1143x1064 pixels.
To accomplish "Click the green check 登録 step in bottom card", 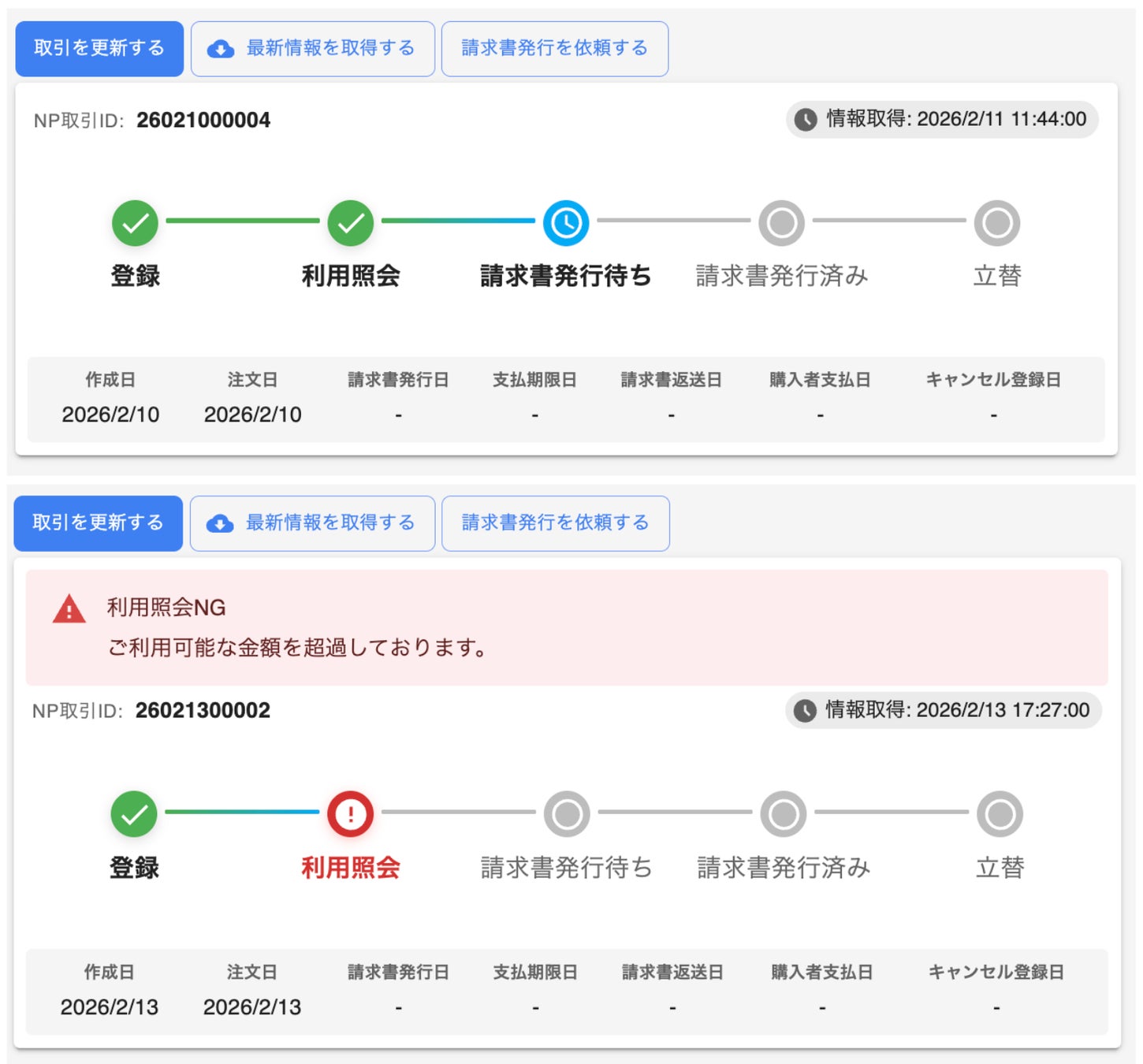I will click(134, 814).
